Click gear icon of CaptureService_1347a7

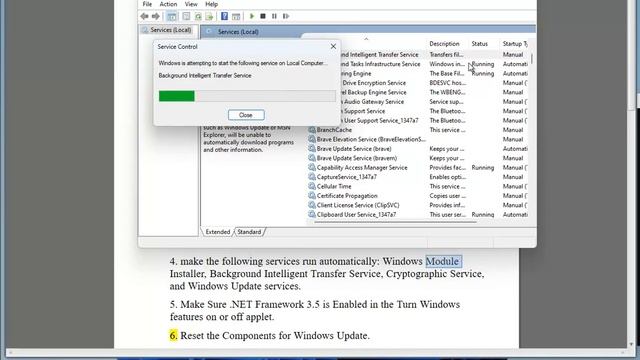point(312,177)
